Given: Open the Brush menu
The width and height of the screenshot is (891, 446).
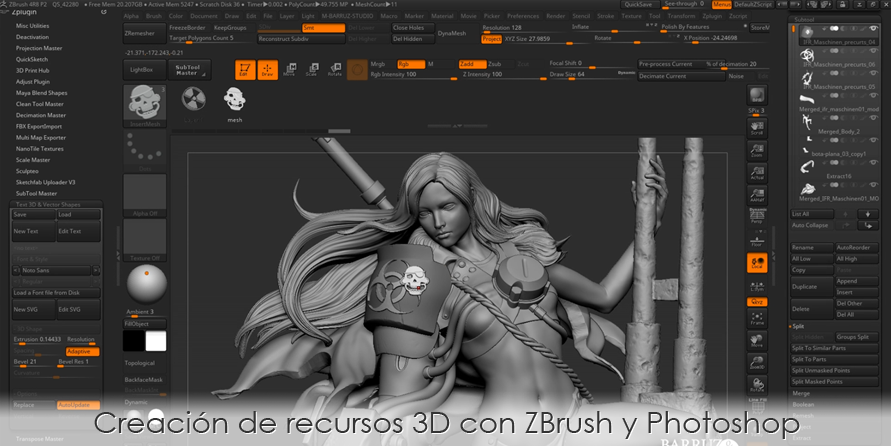Looking at the screenshot, I should tap(154, 16).
